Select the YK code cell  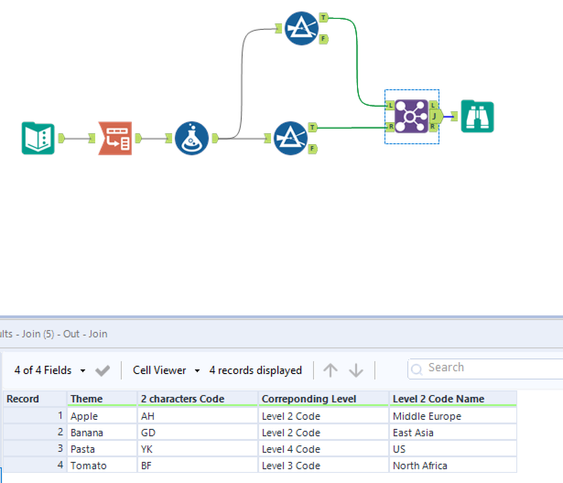click(x=197, y=449)
